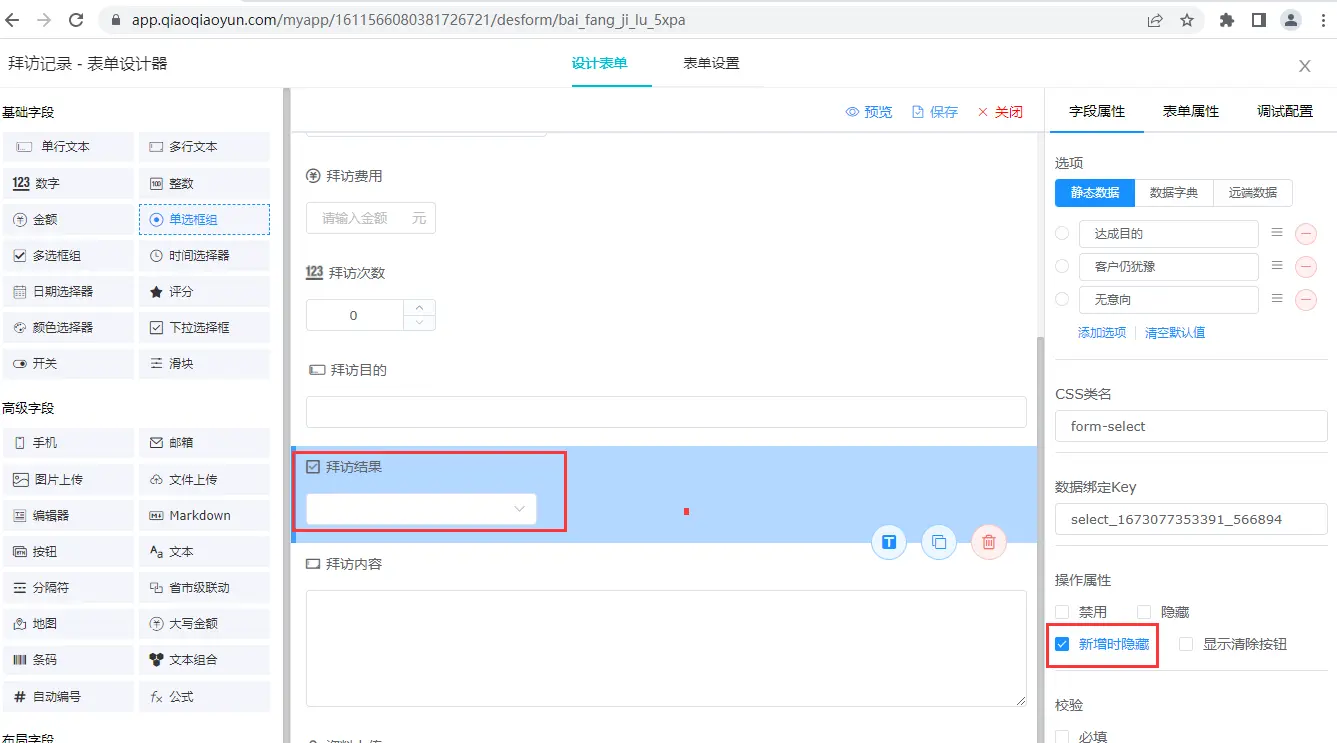Decrease the 拜访次数 stepper value
1337x743 pixels.
tap(419, 323)
